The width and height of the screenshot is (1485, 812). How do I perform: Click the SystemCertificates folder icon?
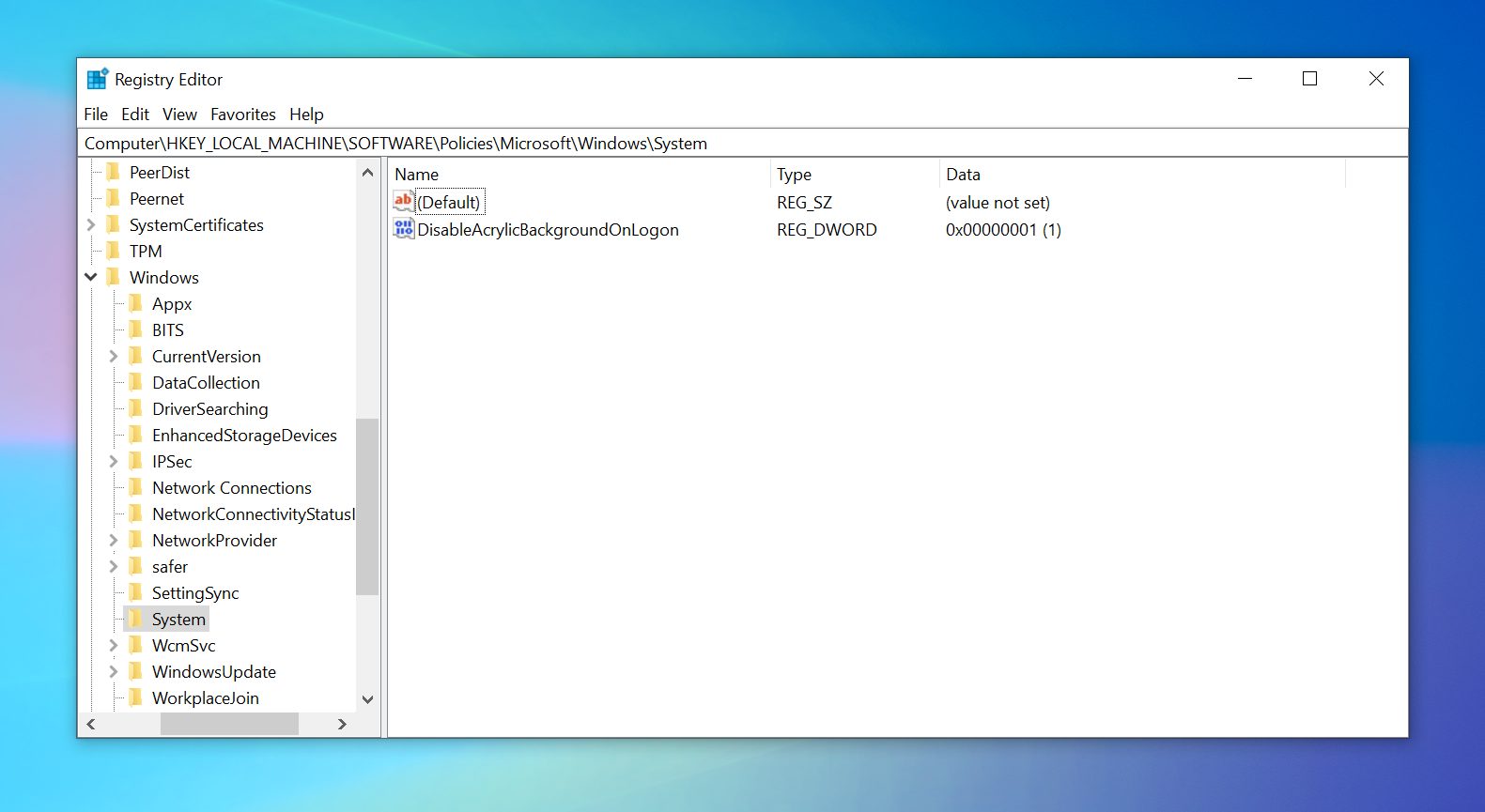(114, 224)
